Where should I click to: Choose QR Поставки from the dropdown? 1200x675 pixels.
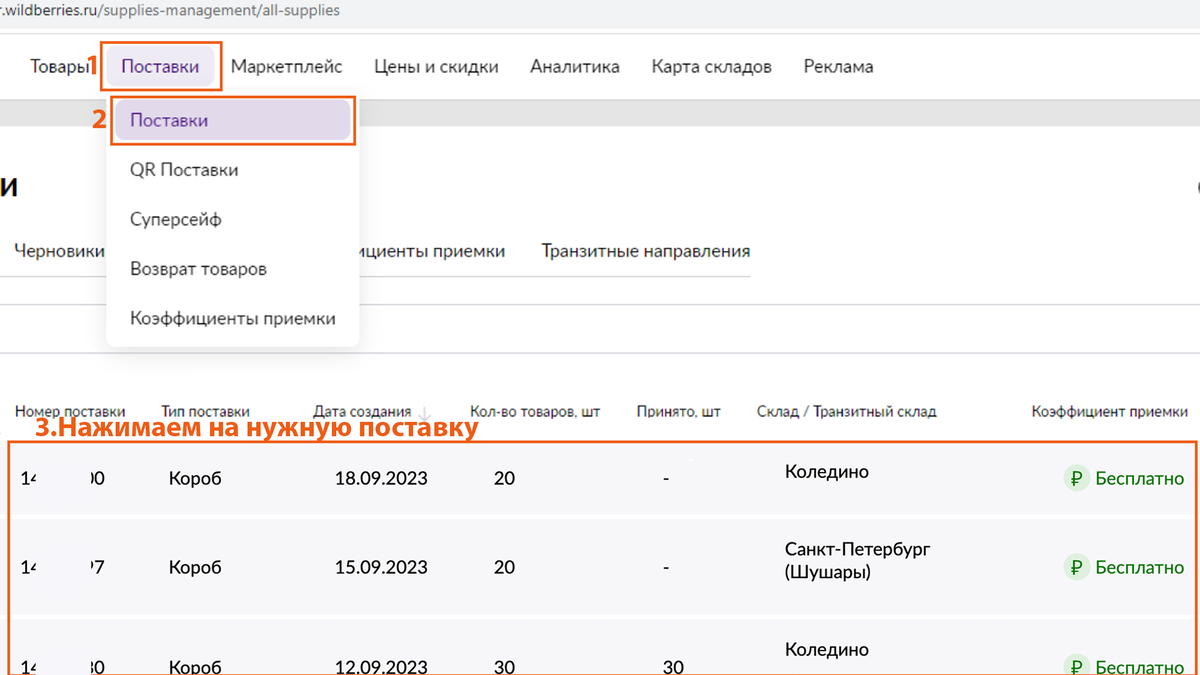(x=183, y=169)
